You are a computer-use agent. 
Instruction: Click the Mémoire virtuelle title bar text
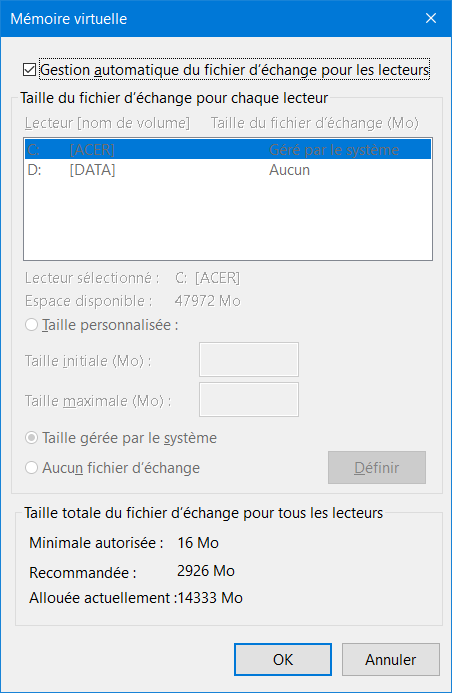point(68,19)
